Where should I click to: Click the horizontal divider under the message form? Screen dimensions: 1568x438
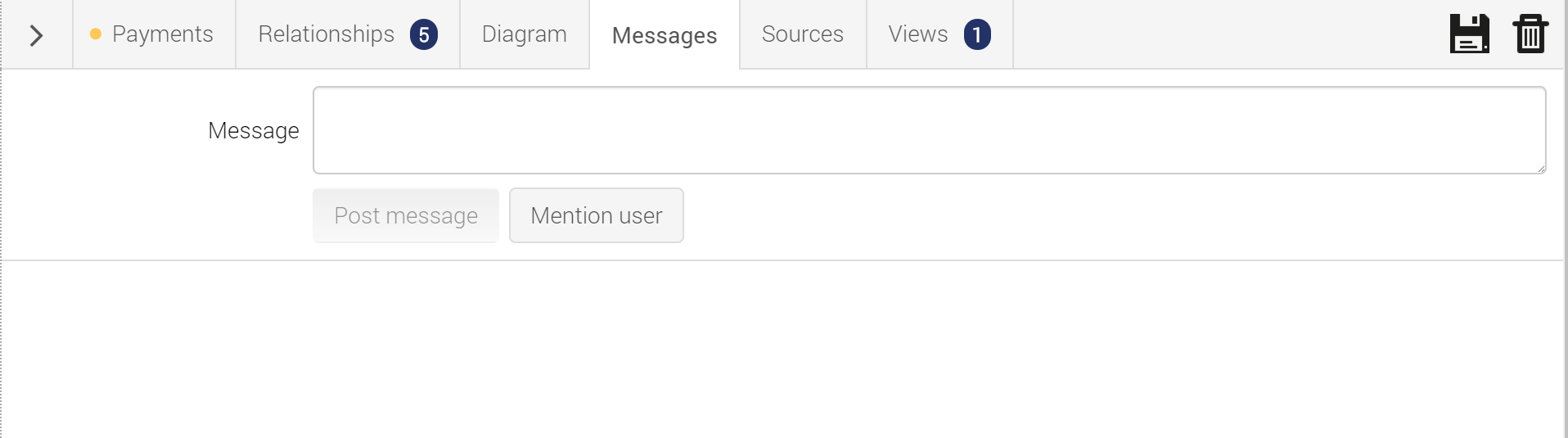782,260
